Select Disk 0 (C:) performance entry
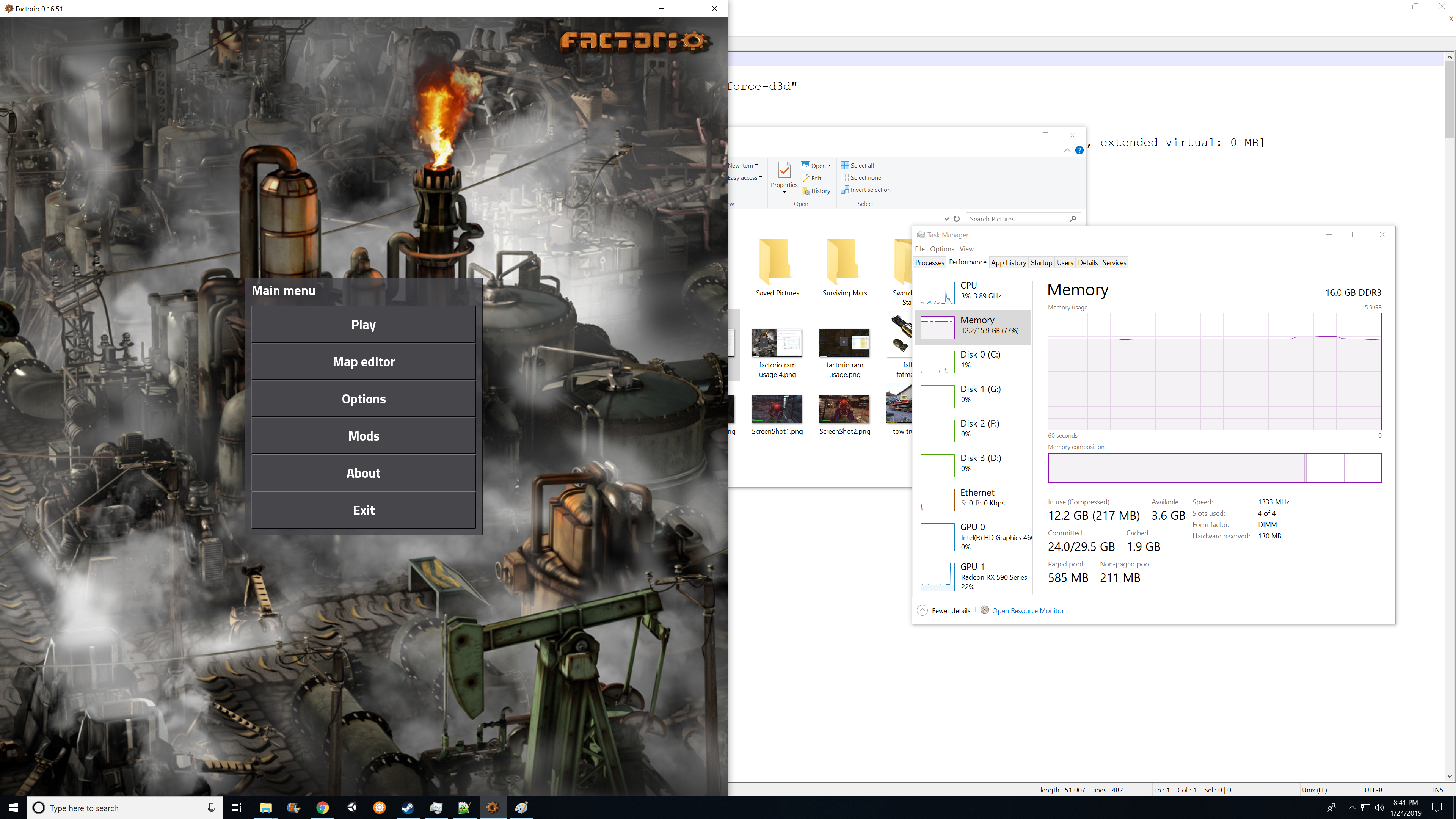The height and width of the screenshot is (819, 1456). tap(973, 361)
